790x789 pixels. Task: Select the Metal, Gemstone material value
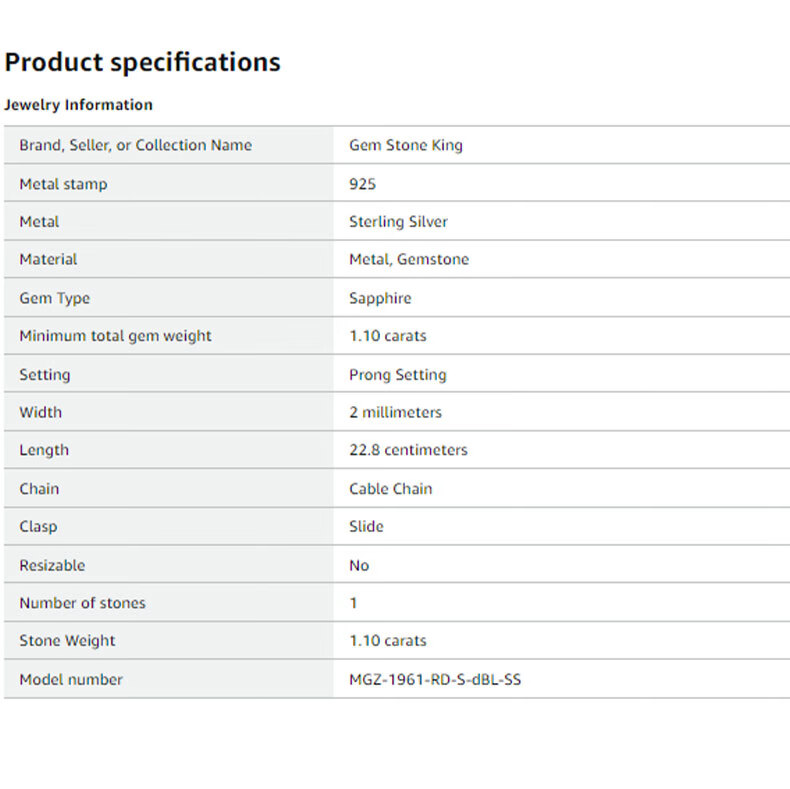pyautogui.click(x=408, y=259)
